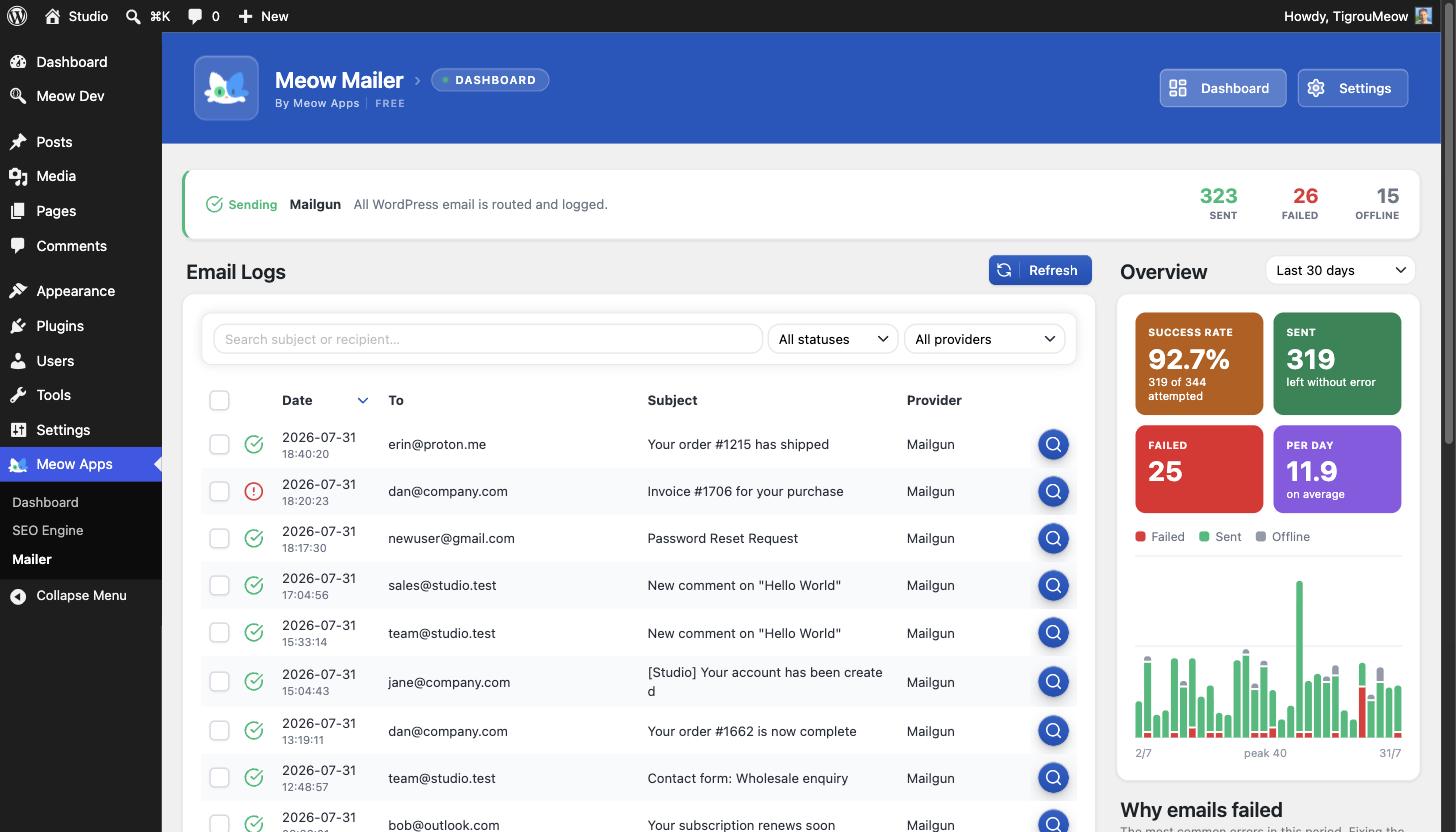Check the order #1662 row checkbox
The height and width of the screenshot is (832, 1456).
[219, 730]
